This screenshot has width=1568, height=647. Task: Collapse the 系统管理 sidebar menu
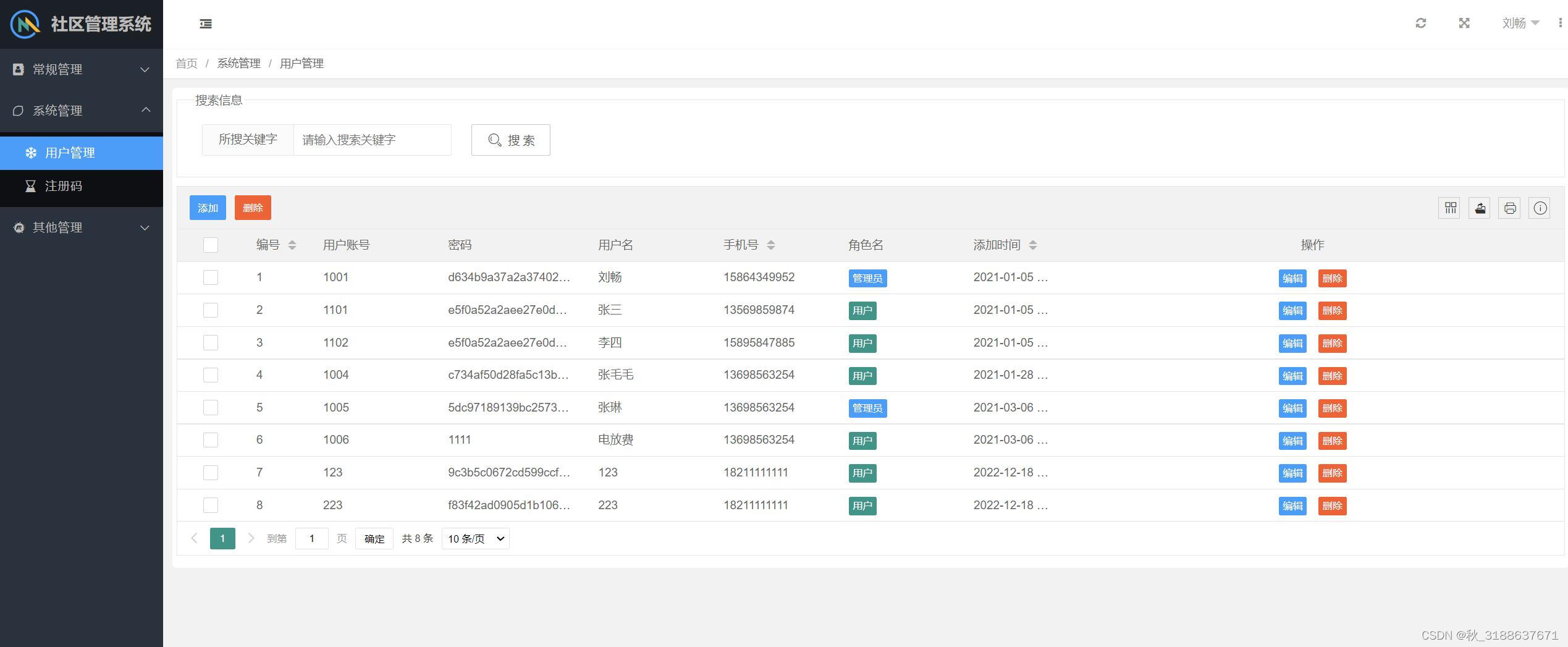click(82, 111)
